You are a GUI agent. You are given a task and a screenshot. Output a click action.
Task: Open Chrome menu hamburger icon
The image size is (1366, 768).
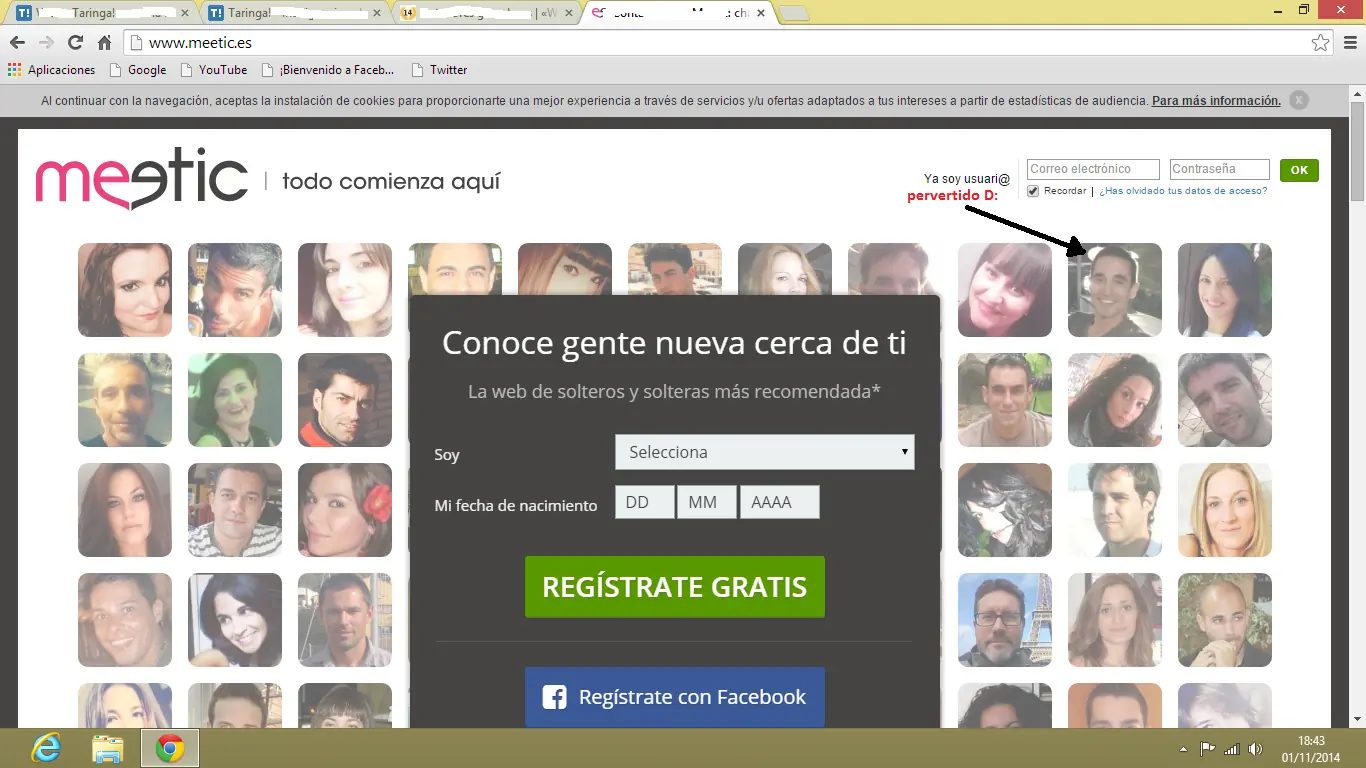coord(1349,43)
